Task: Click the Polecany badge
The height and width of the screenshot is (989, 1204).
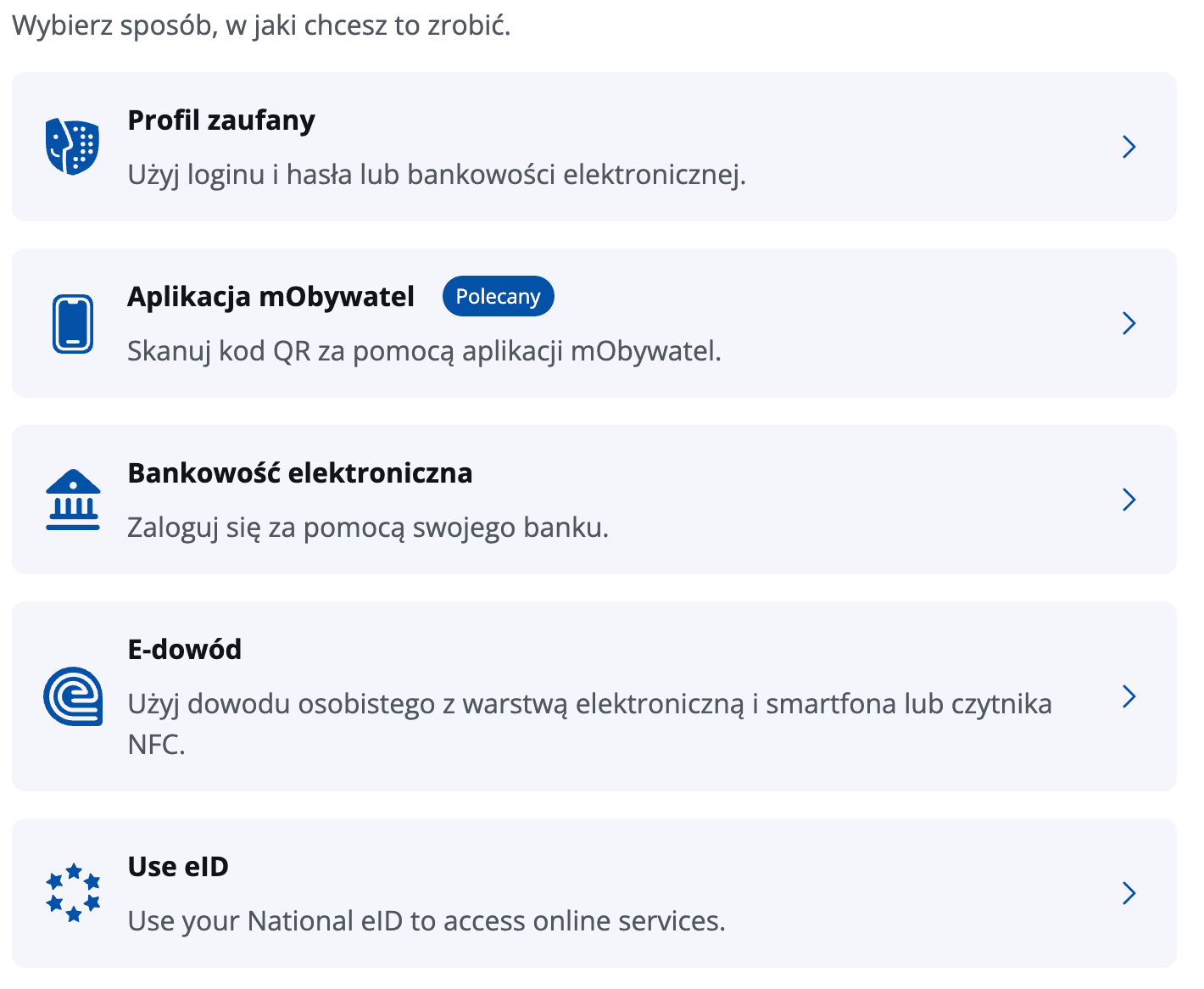Action: (x=498, y=296)
